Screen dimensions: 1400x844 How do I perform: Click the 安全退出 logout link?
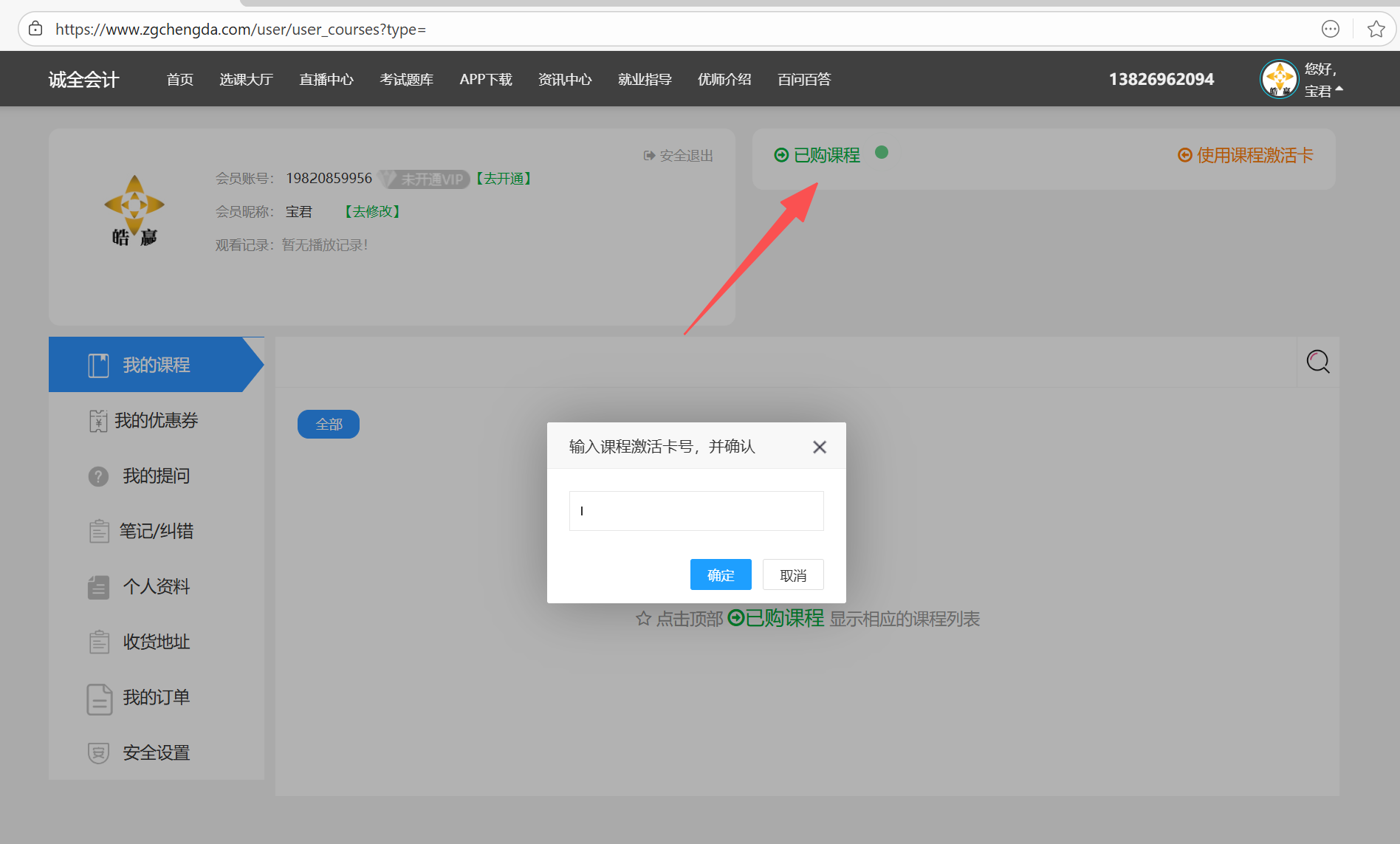[x=679, y=156]
